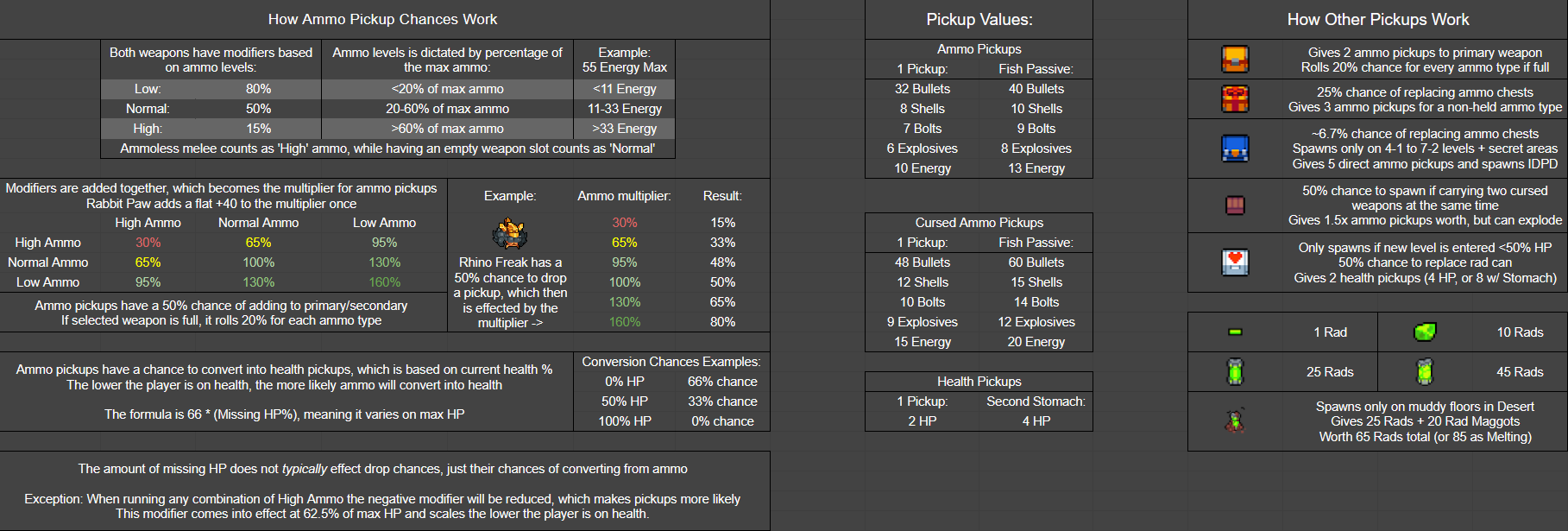Select the "How Ammo Pickup Chances Work" heading
Image resolution: width=1568 pixels, height=531 pixels.
[382, 19]
